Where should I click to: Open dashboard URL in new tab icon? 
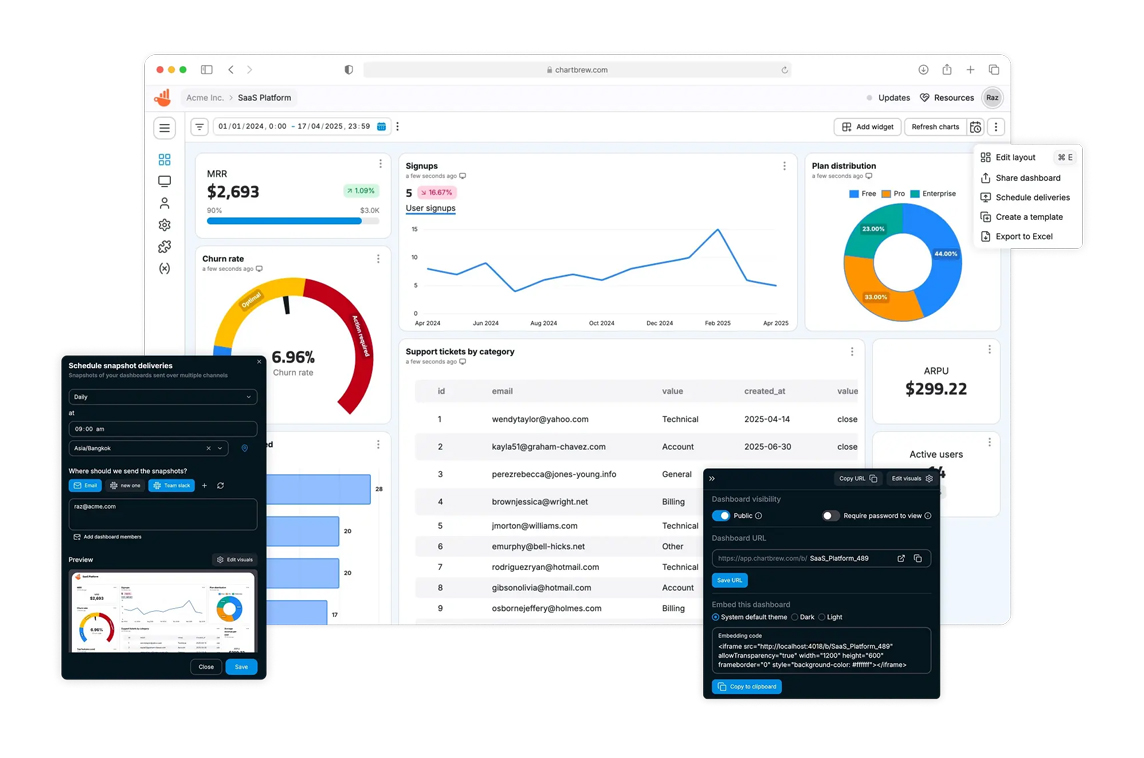901,559
